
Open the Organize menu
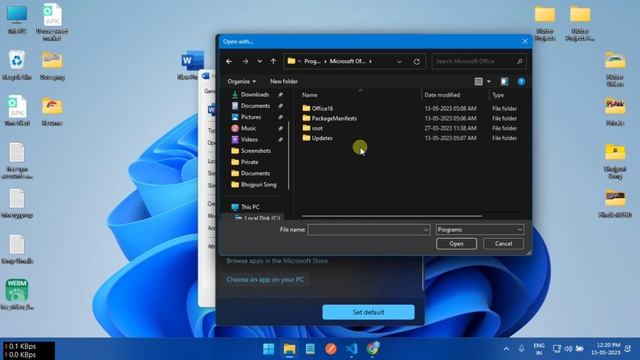click(x=242, y=81)
